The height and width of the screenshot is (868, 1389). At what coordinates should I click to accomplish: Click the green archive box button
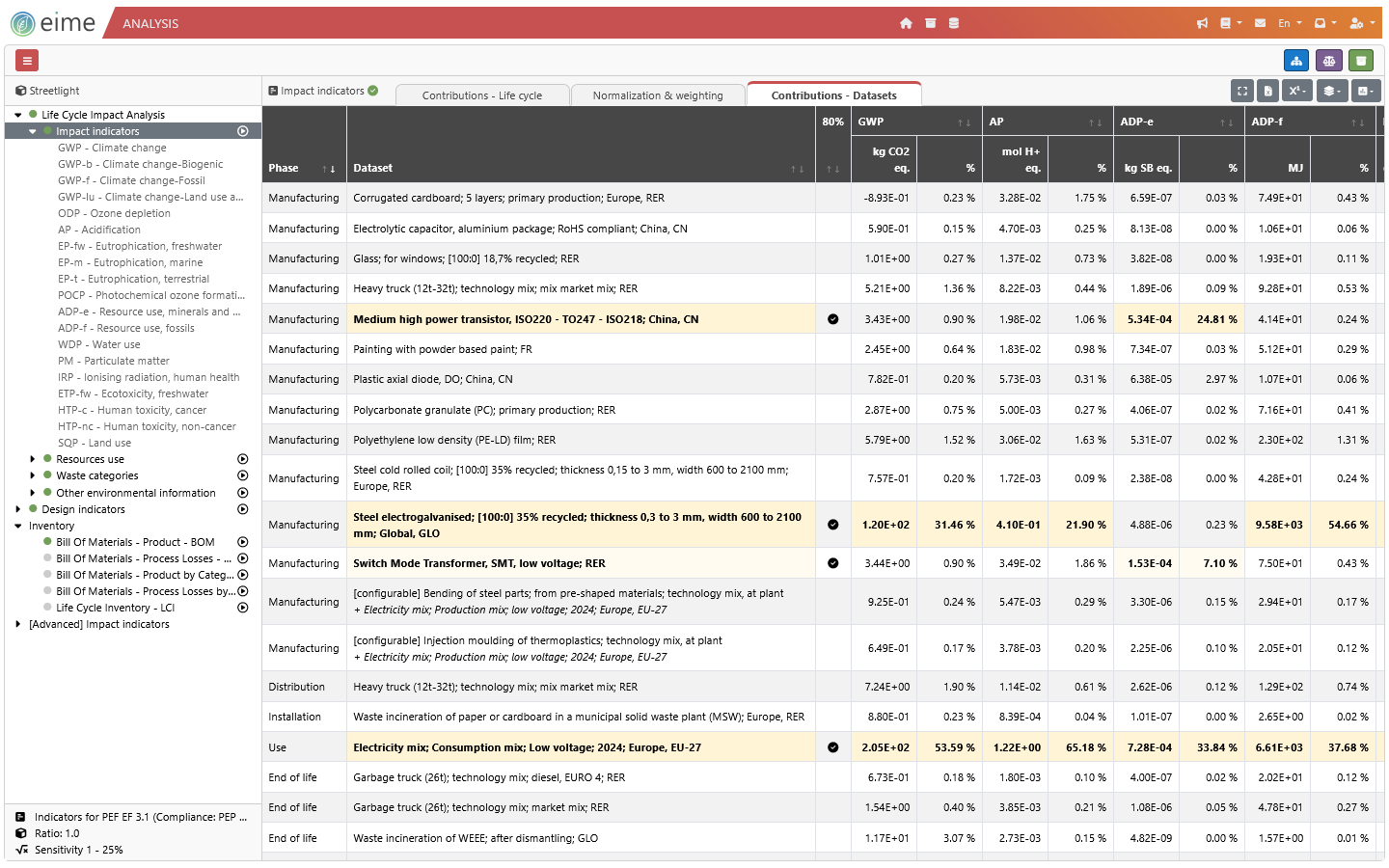1361,61
